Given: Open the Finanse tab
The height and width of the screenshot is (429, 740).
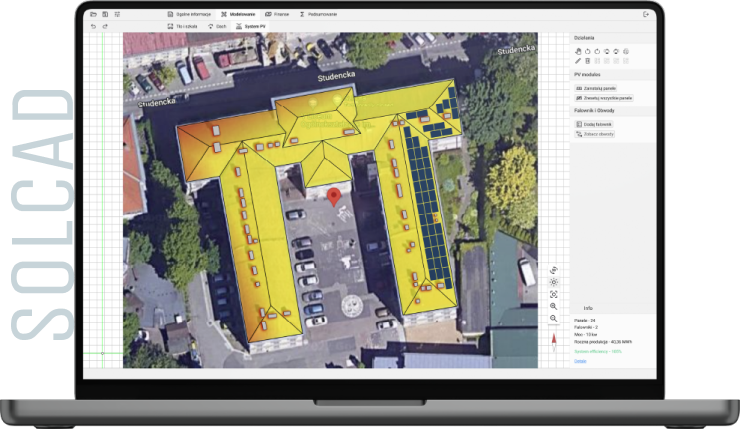Looking at the screenshot, I should (277, 15).
